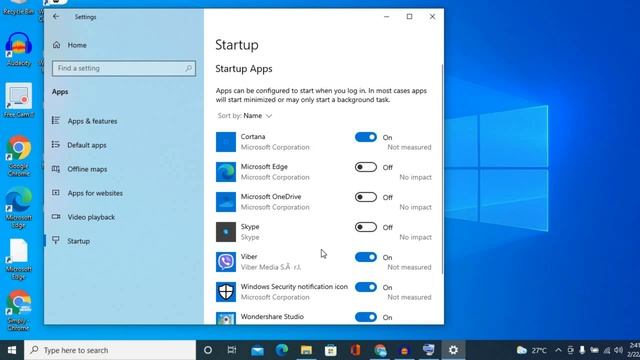Click the Simply Chrome desktop shortcut

pyautogui.click(x=18, y=310)
